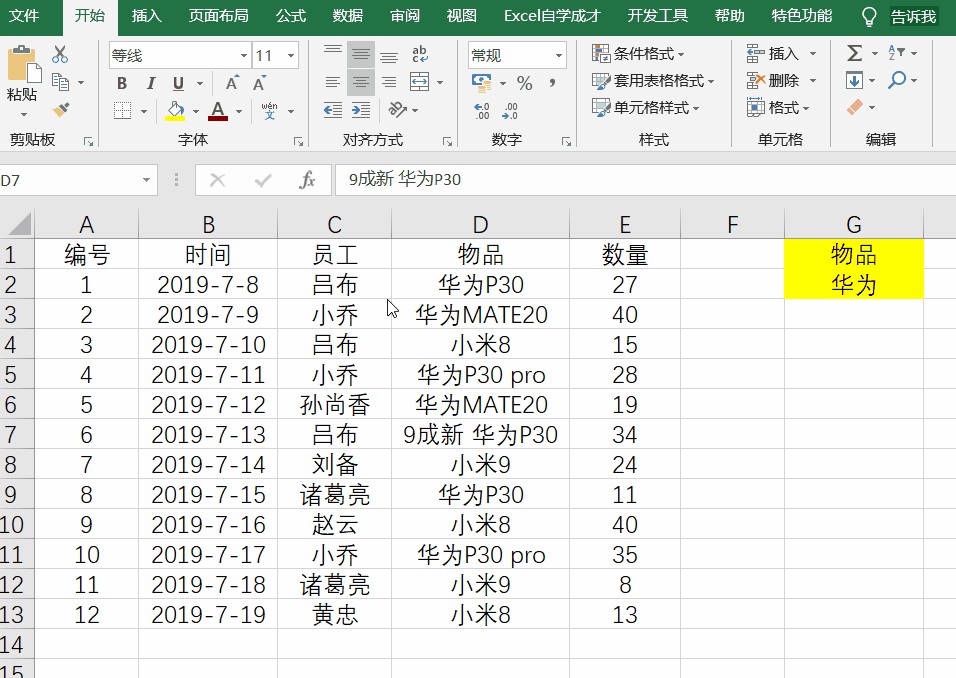Set middle vertical alignment

[x=361, y=55]
